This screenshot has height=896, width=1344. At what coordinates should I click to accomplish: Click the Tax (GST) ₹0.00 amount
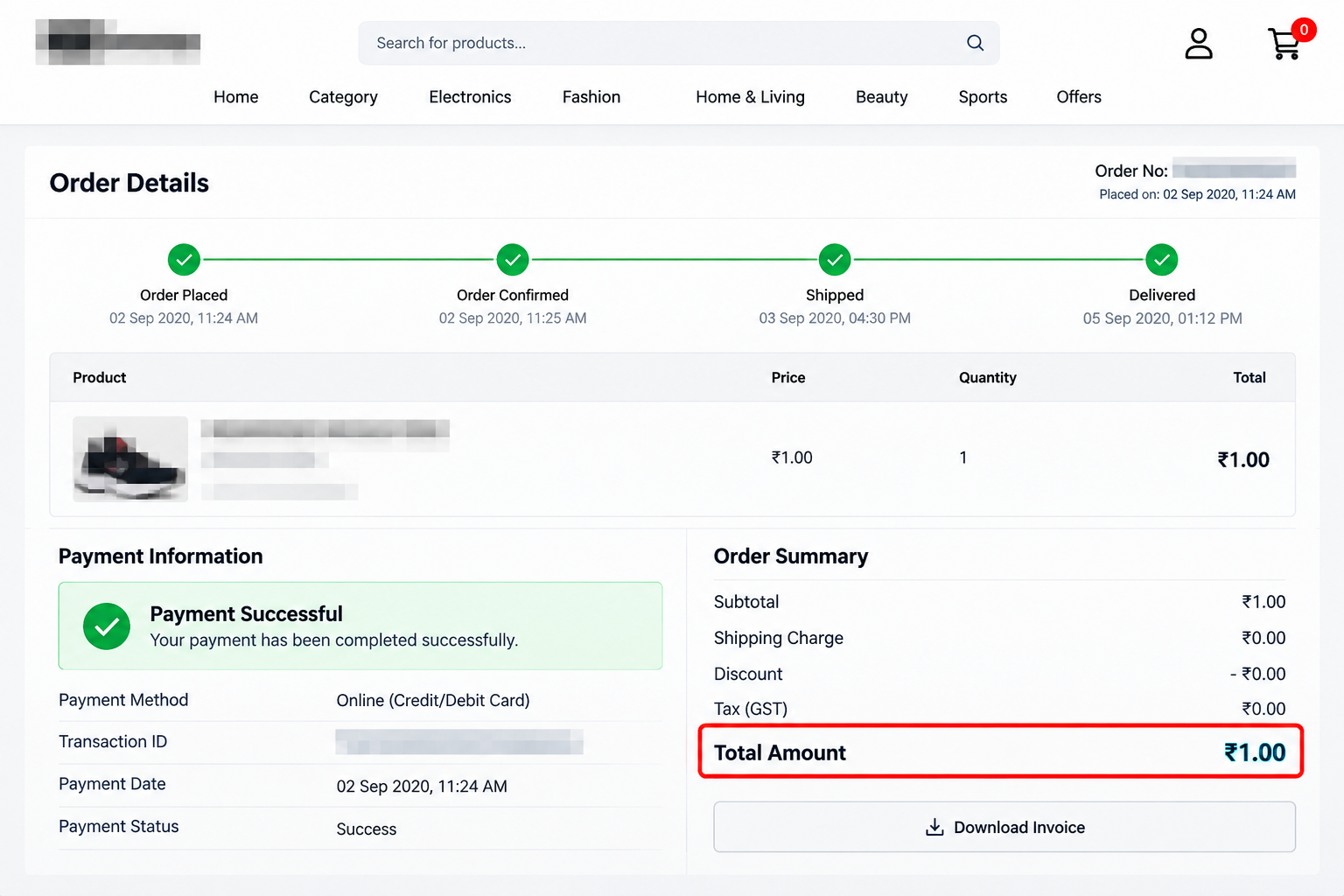pyautogui.click(x=1263, y=709)
